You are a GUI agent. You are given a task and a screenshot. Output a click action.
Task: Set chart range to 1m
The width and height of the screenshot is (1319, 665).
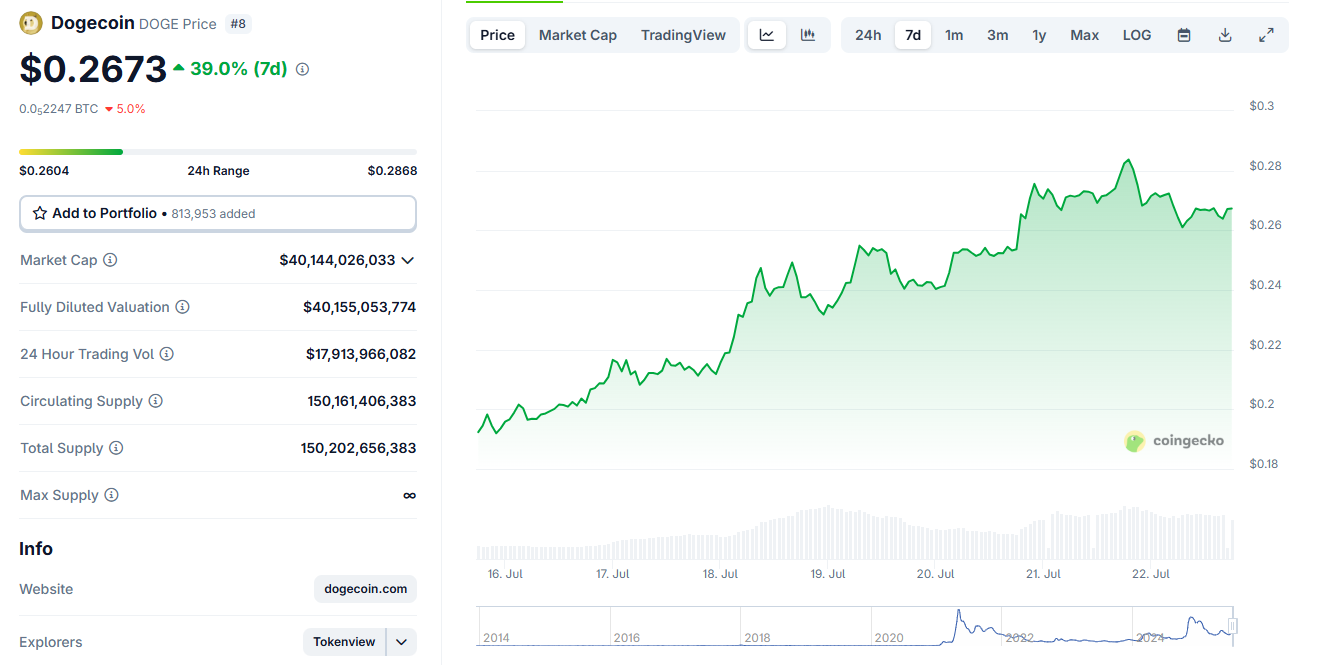pos(954,35)
